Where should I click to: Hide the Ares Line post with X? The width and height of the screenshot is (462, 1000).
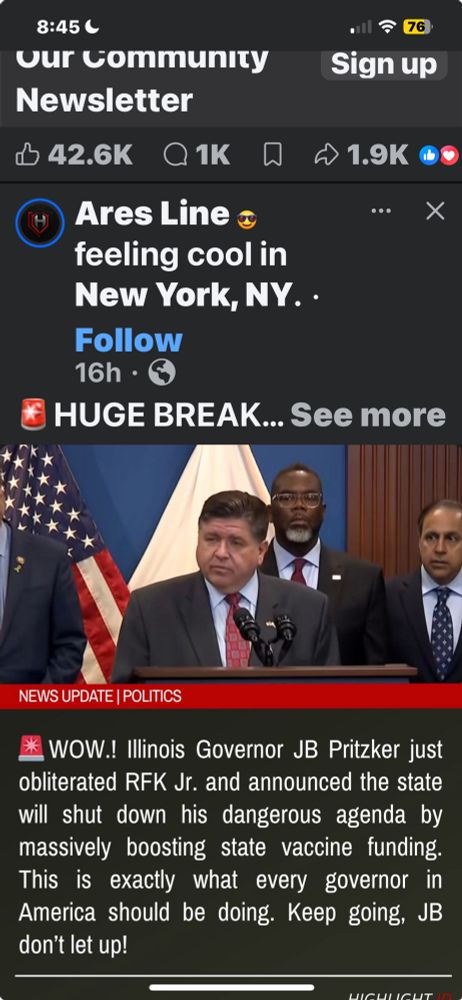[435, 210]
